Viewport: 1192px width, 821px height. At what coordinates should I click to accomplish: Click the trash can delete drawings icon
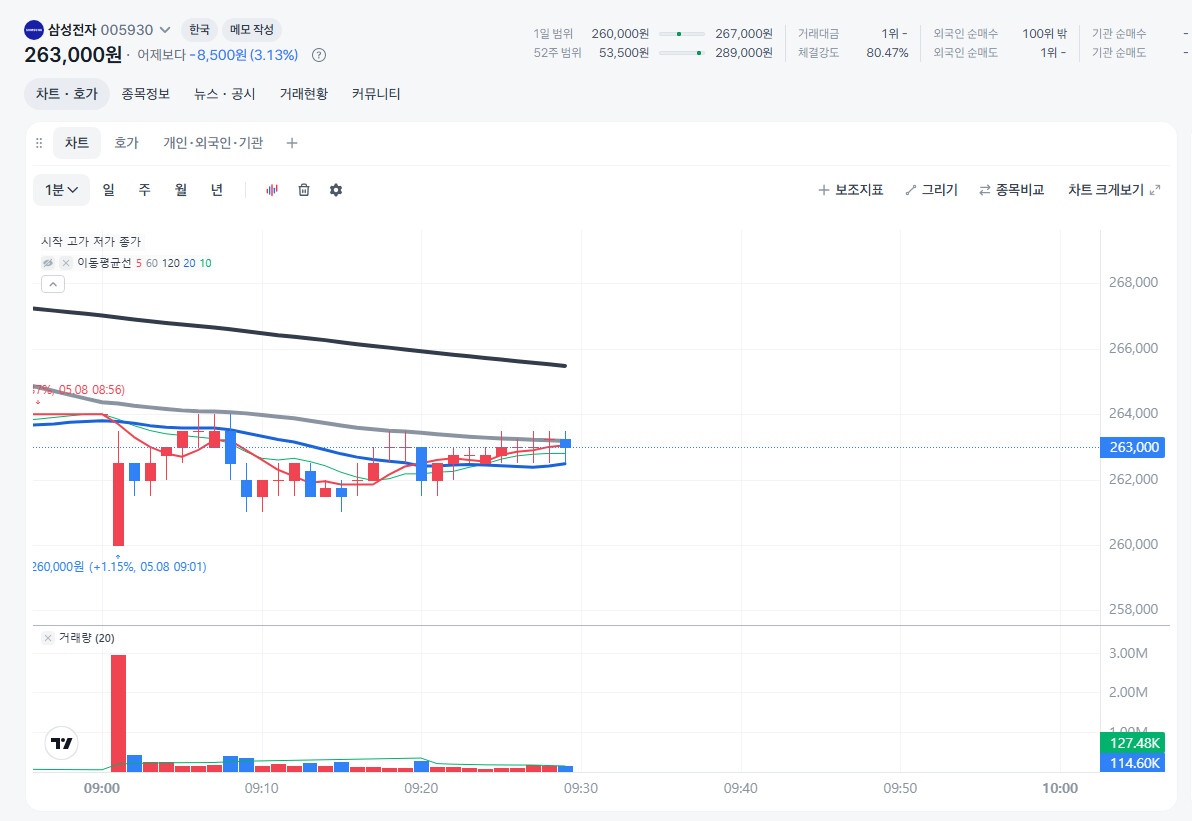304,190
